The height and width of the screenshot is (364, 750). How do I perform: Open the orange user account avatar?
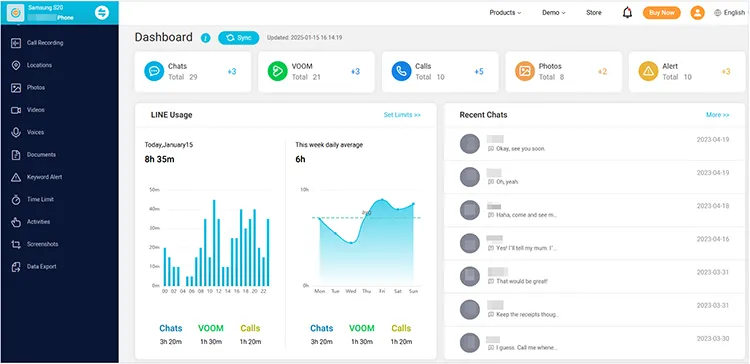point(697,13)
